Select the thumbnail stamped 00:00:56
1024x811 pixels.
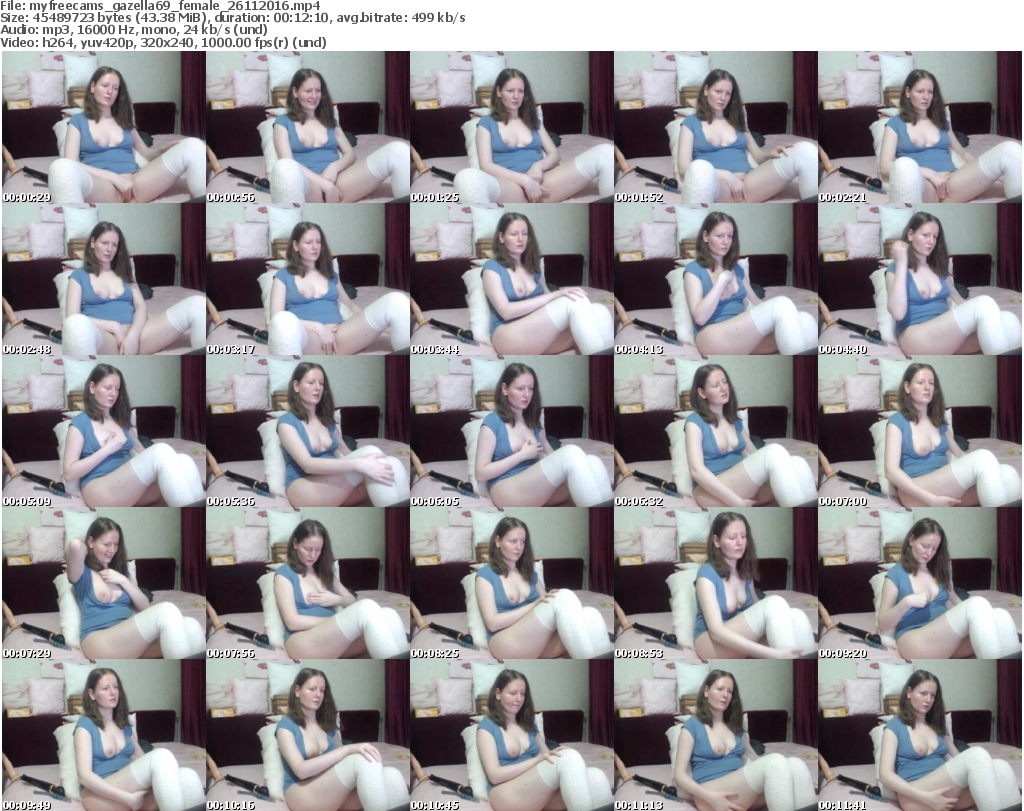pyautogui.click(x=308, y=127)
